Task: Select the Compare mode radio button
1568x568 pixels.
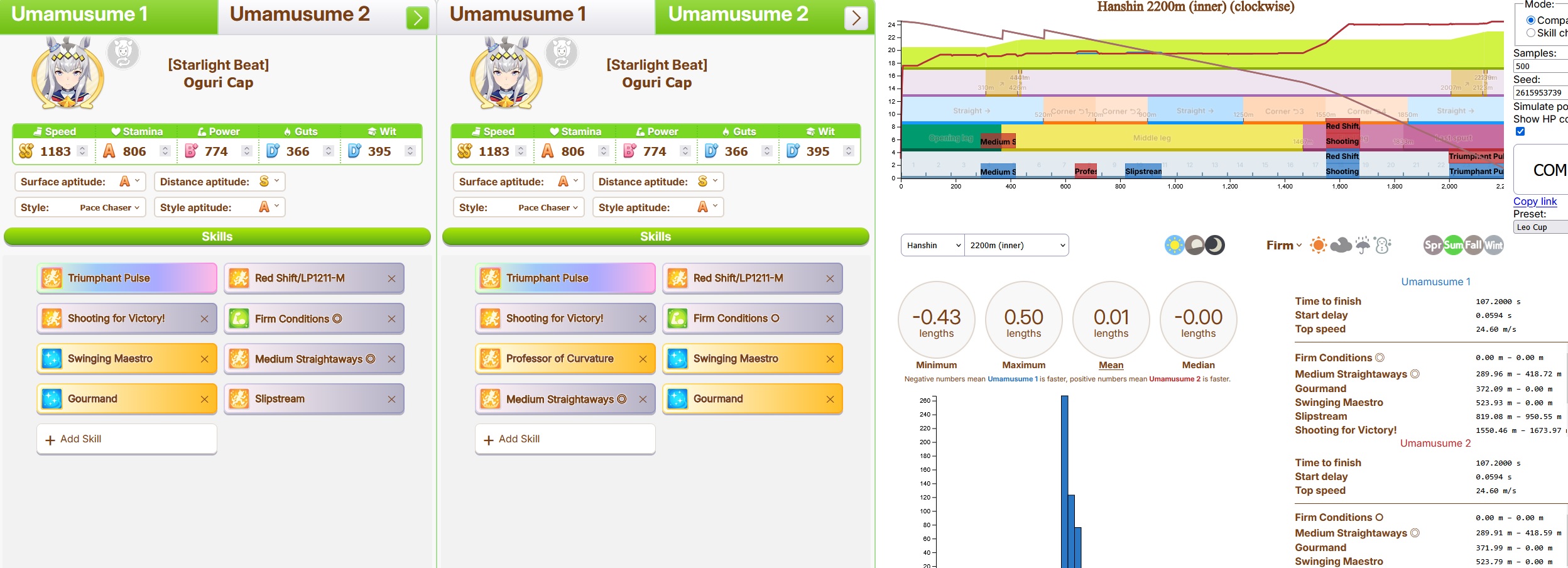Action: point(1531,20)
